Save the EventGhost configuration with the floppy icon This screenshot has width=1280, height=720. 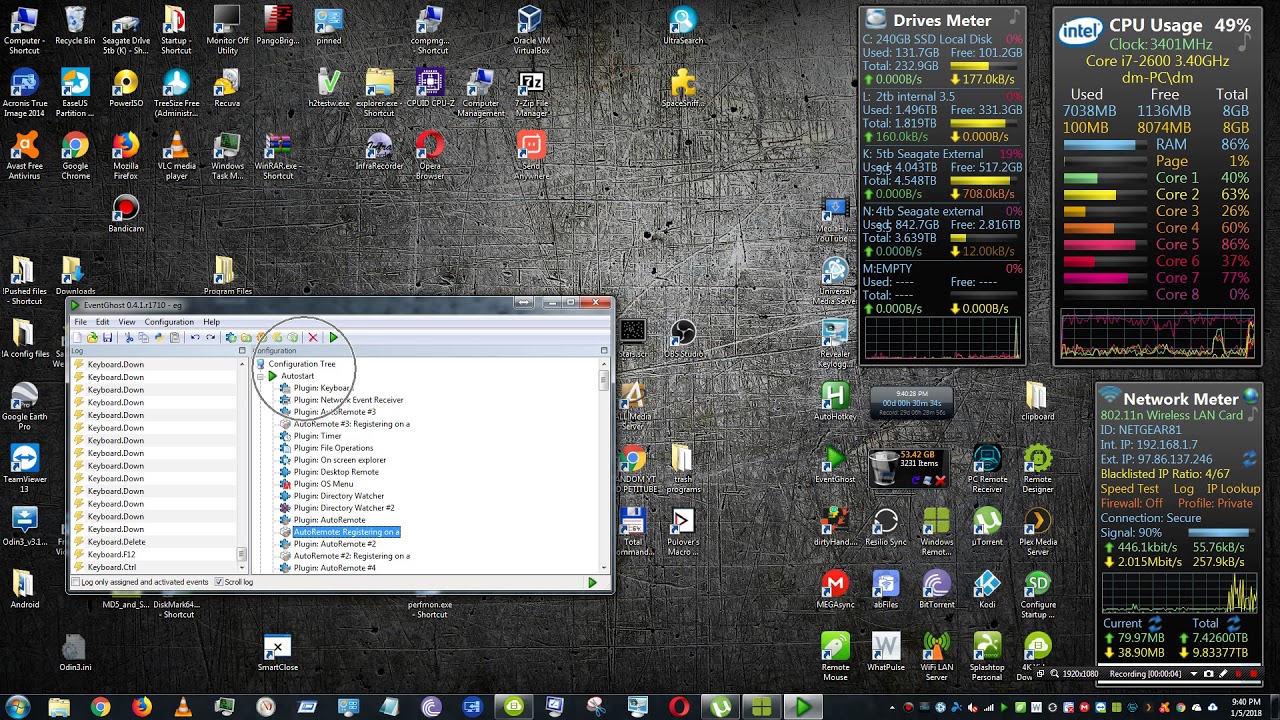pos(107,338)
